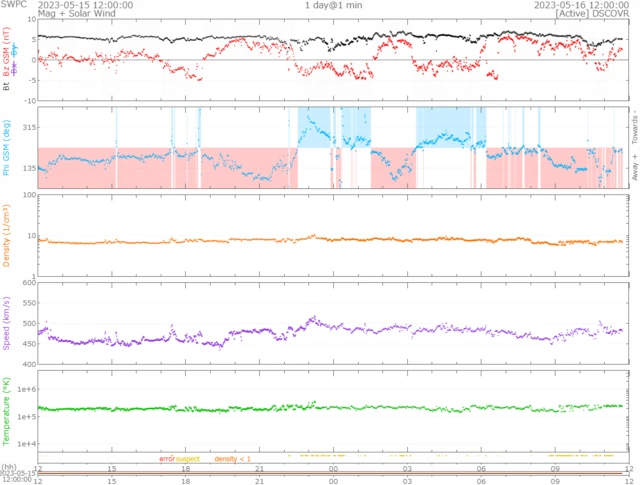Toggle the Bt series label
This screenshot has width=640, height=485.
(7, 87)
